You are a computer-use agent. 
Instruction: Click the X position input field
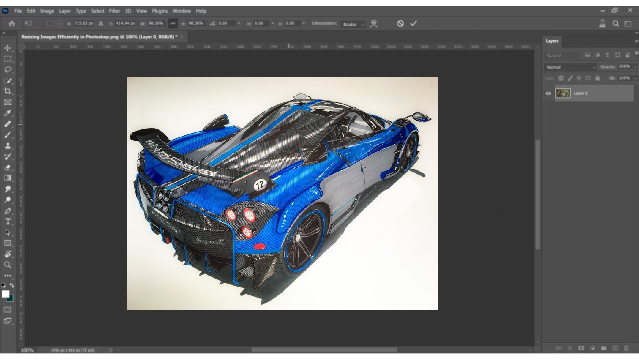pyautogui.click(x=84, y=24)
